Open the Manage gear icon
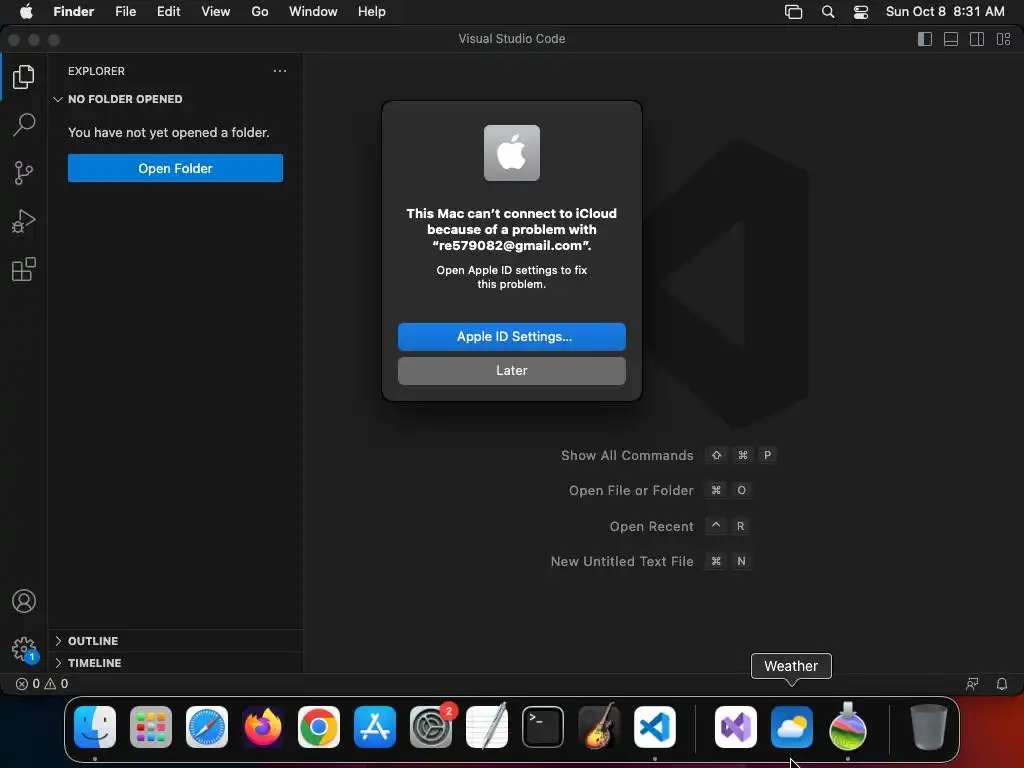 click(24, 649)
